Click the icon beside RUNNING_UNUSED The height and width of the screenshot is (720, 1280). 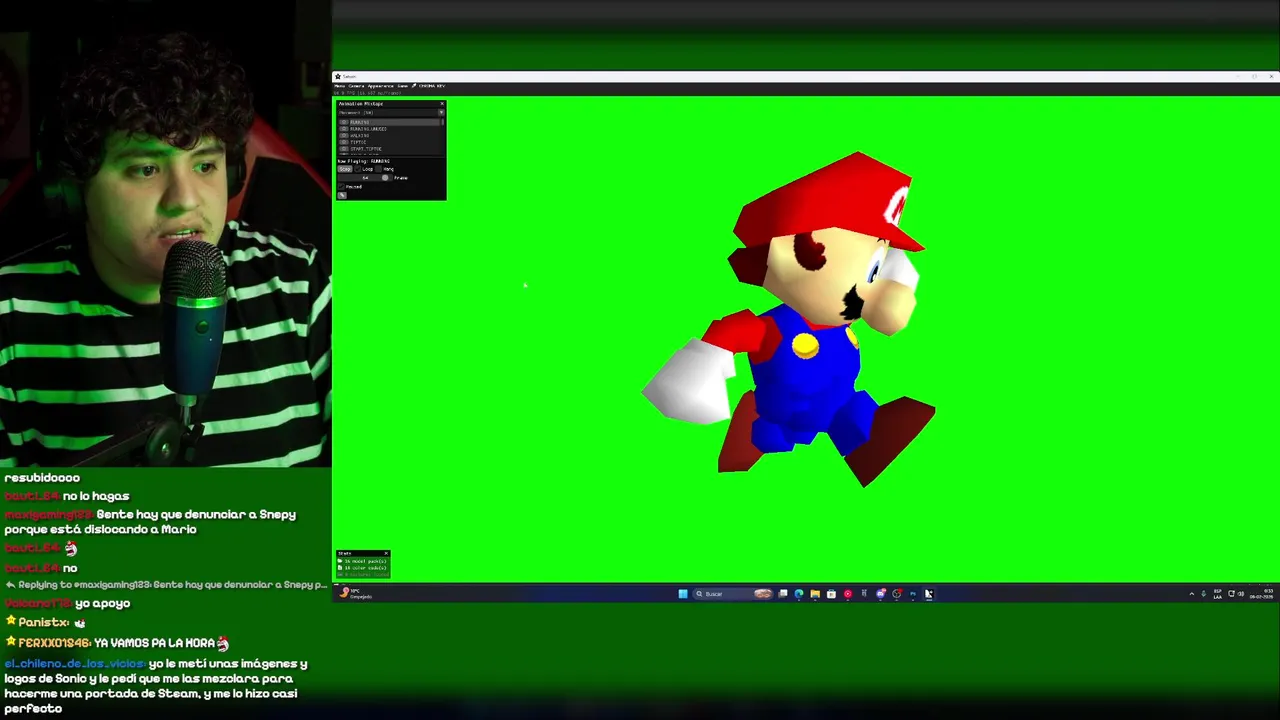pos(344,129)
